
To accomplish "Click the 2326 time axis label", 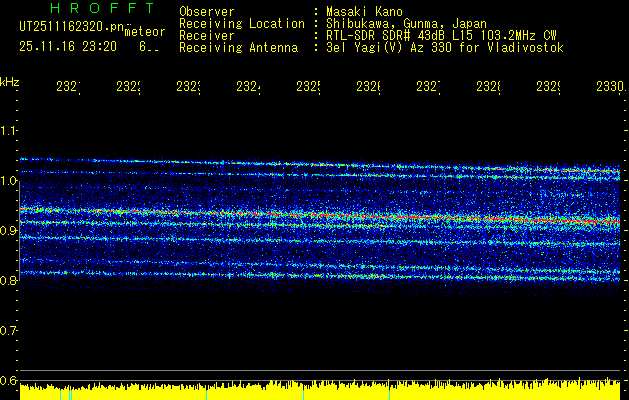I will click(x=369, y=87).
